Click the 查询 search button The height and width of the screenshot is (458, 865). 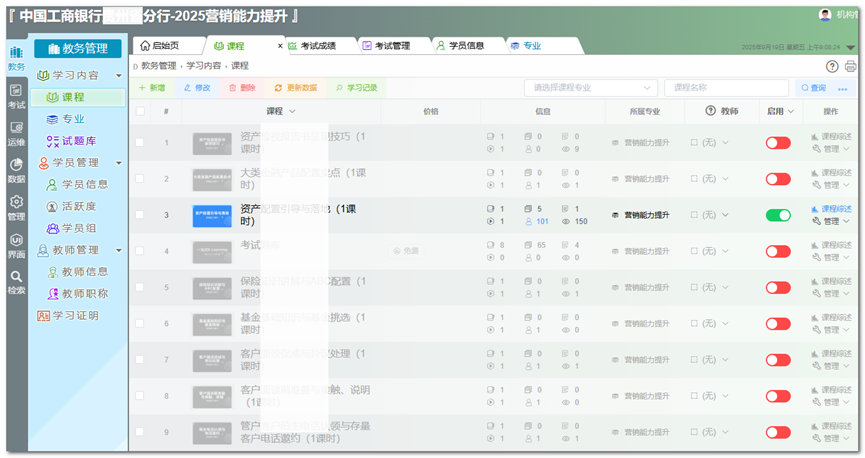[814, 88]
